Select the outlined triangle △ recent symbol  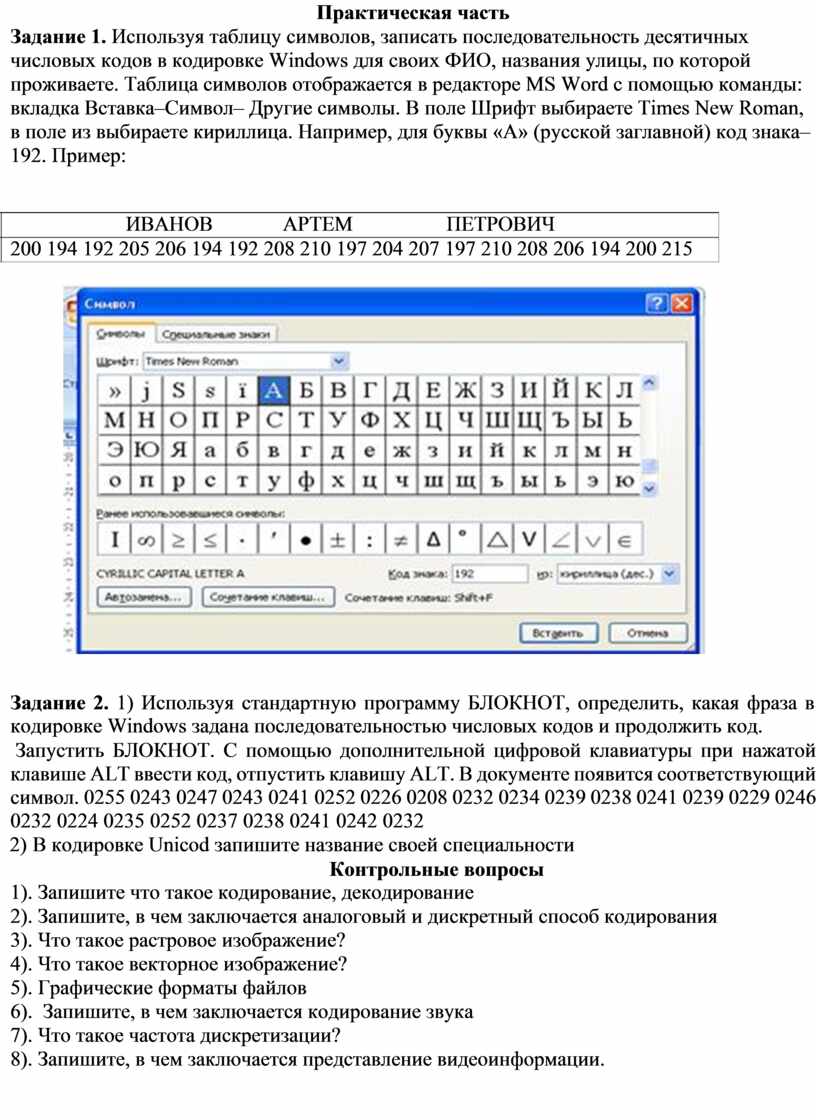coord(497,539)
